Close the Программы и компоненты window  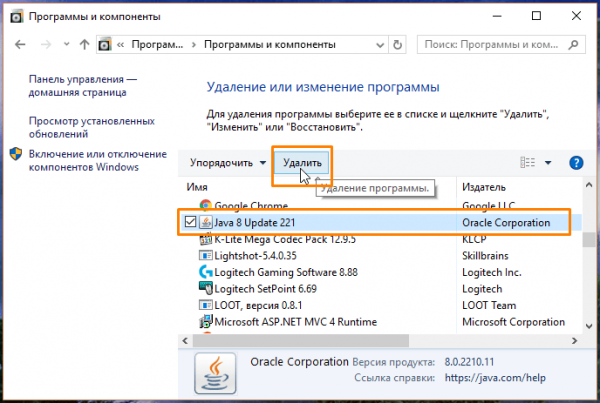[576, 16]
